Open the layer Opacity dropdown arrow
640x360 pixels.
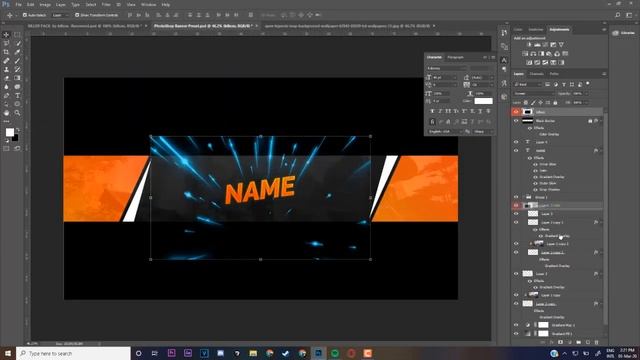pyautogui.click(x=587, y=93)
